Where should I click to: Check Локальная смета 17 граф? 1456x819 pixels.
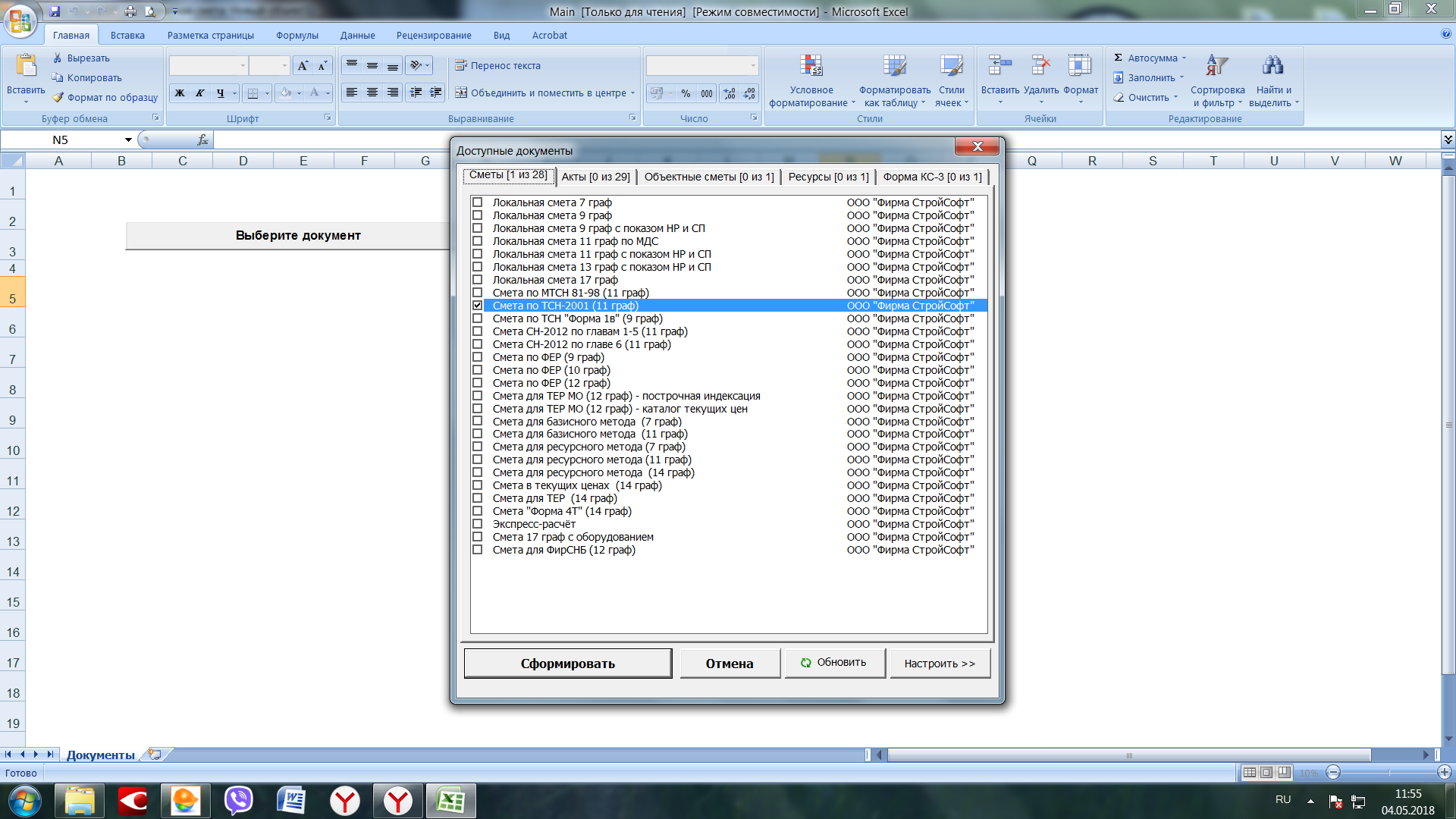point(478,280)
